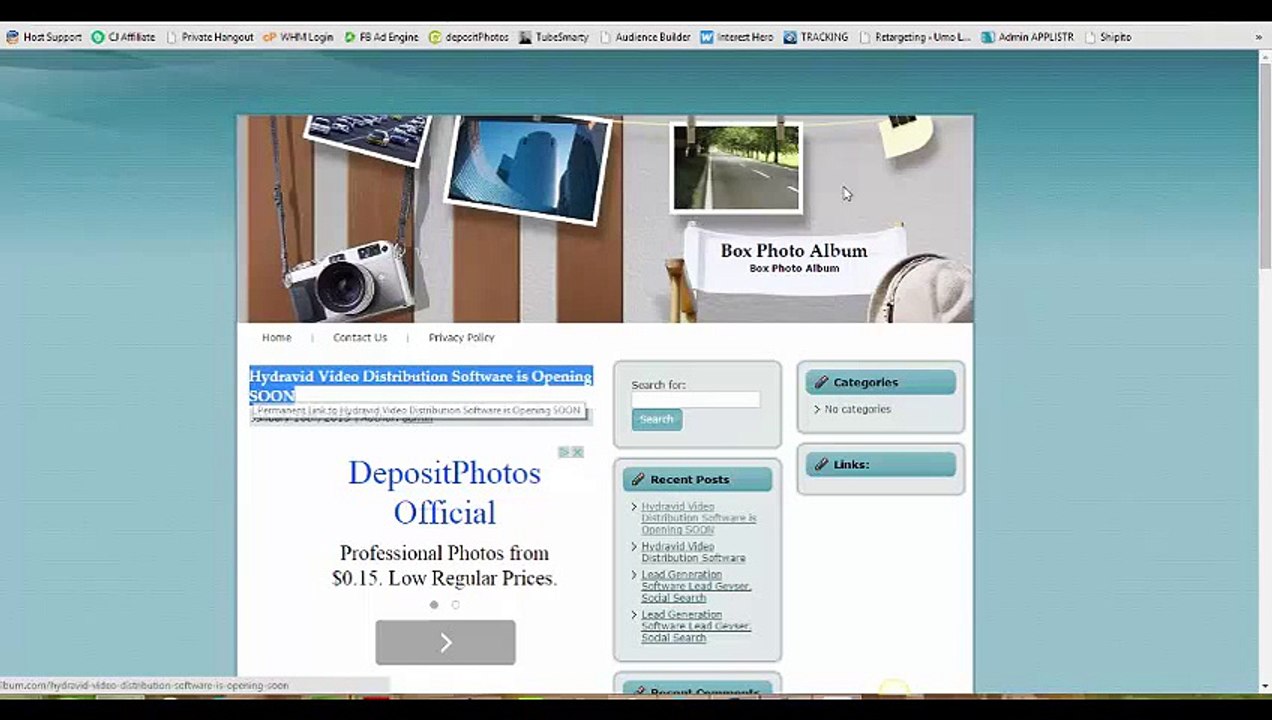Open the FB Ad Engine bookmark
This screenshot has width=1272, height=720.
(381, 37)
